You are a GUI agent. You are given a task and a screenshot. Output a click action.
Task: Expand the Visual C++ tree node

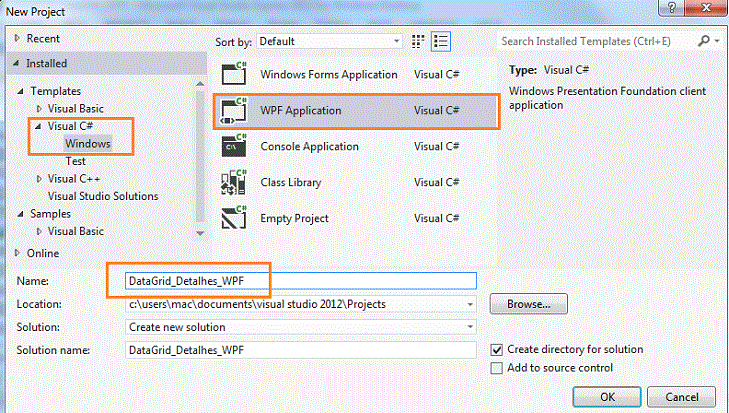click(x=39, y=179)
